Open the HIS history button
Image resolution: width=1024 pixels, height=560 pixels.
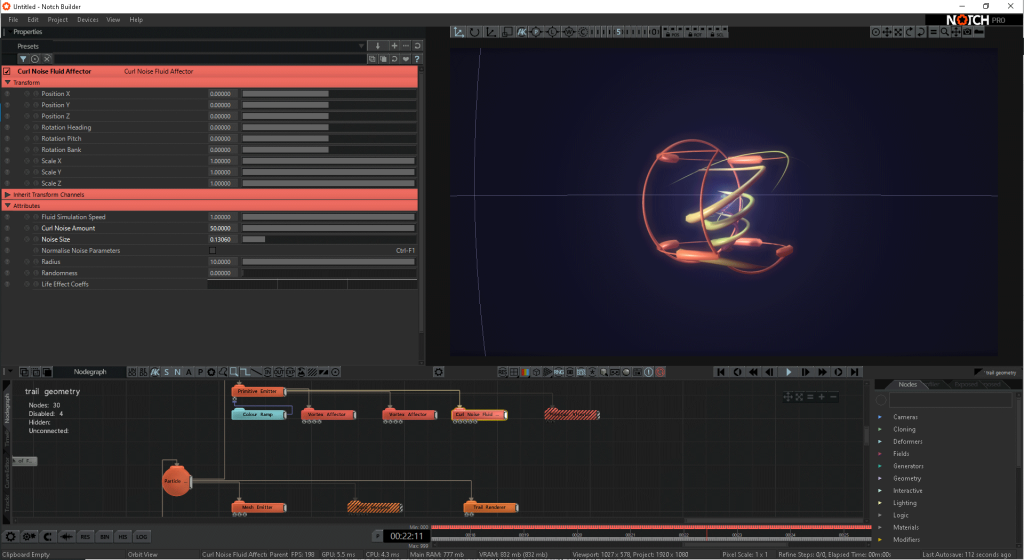pyautogui.click(x=123, y=537)
